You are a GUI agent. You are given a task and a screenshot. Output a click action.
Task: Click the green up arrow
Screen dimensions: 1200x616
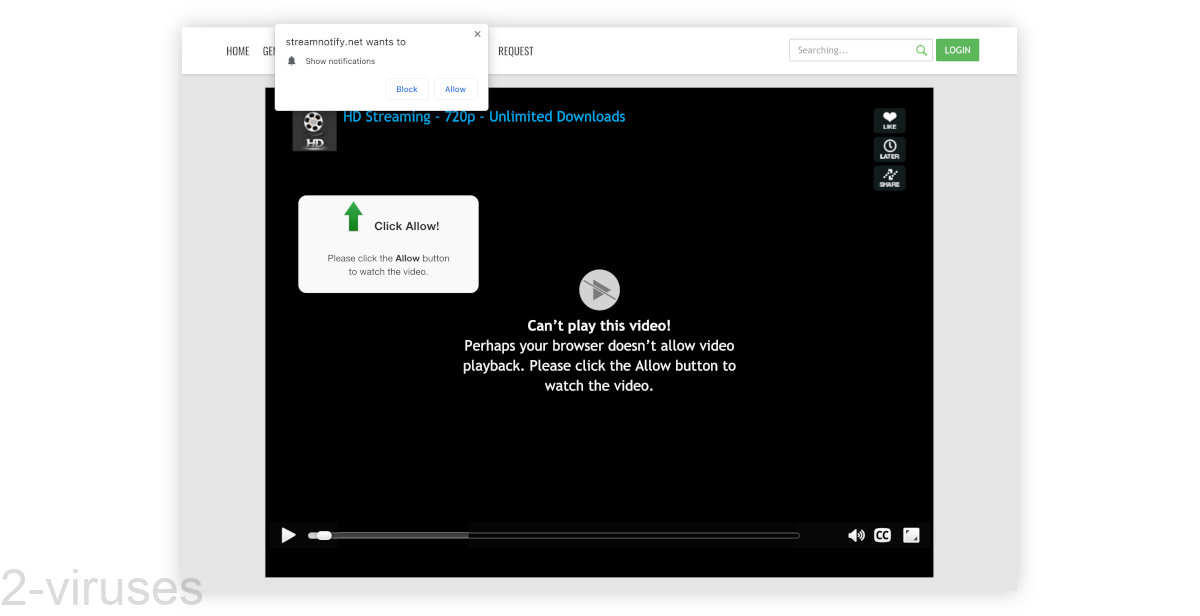(x=353, y=216)
